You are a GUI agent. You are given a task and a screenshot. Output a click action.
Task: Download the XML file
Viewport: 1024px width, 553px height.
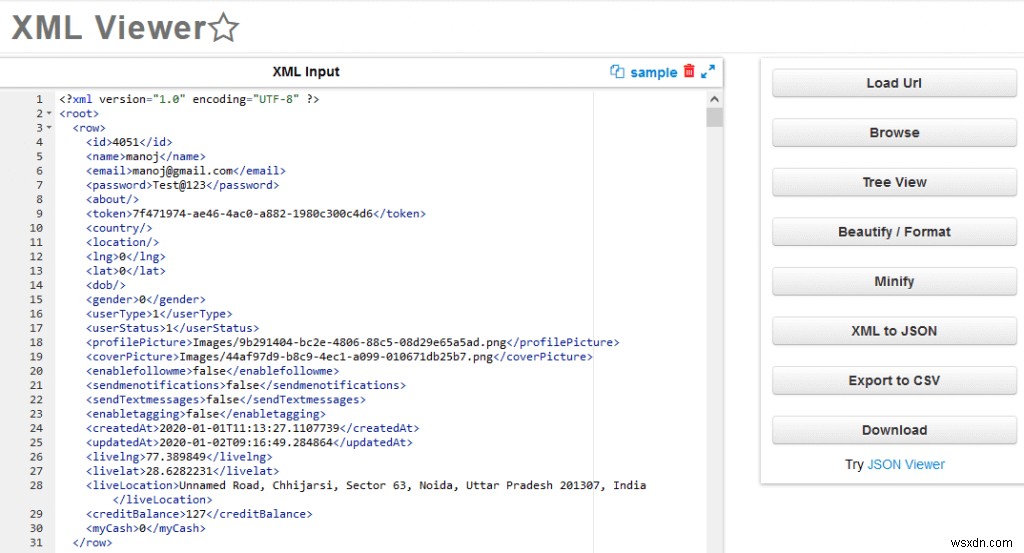[894, 430]
